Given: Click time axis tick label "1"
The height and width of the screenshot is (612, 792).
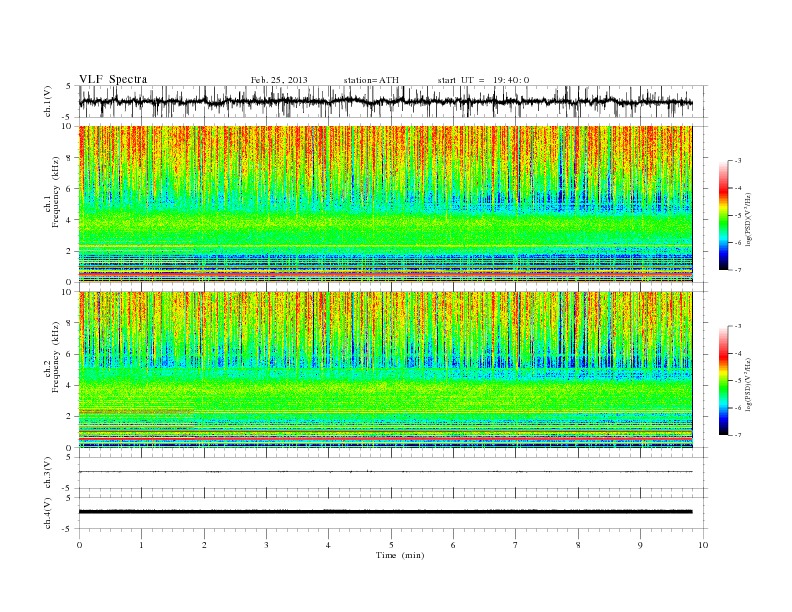Looking at the screenshot, I should 141,545.
